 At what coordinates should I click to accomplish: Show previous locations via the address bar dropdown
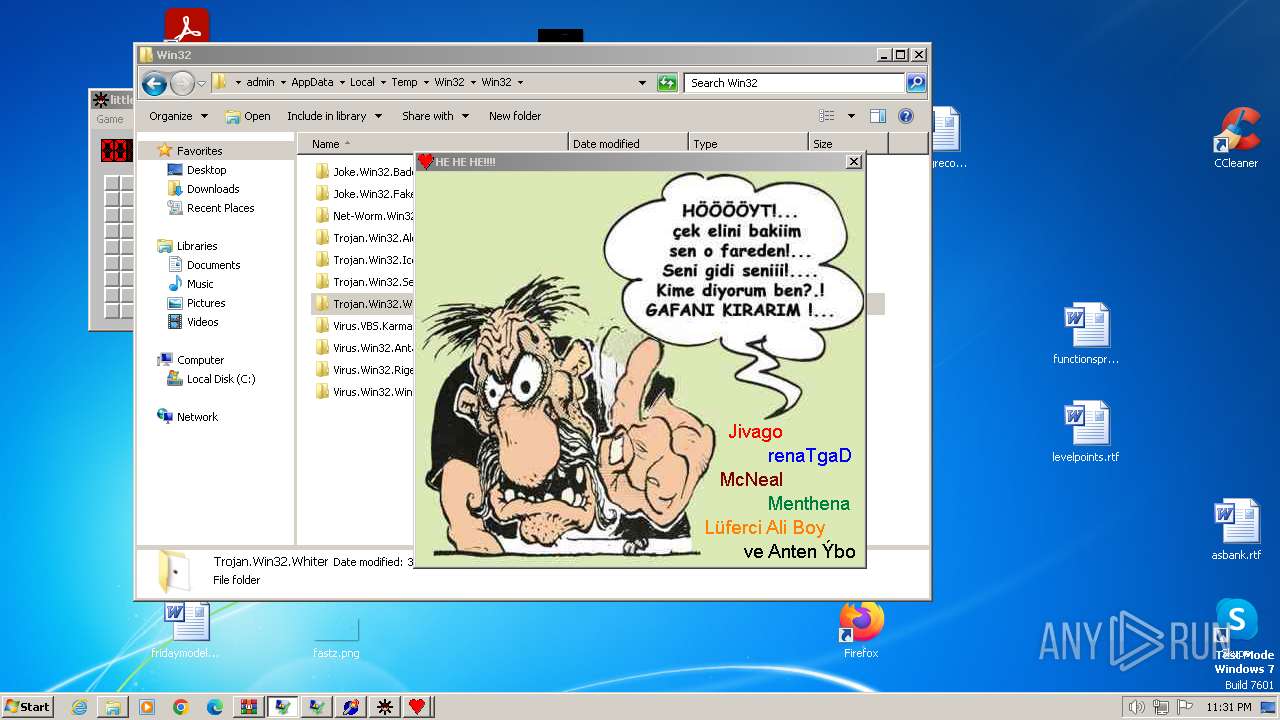642,83
